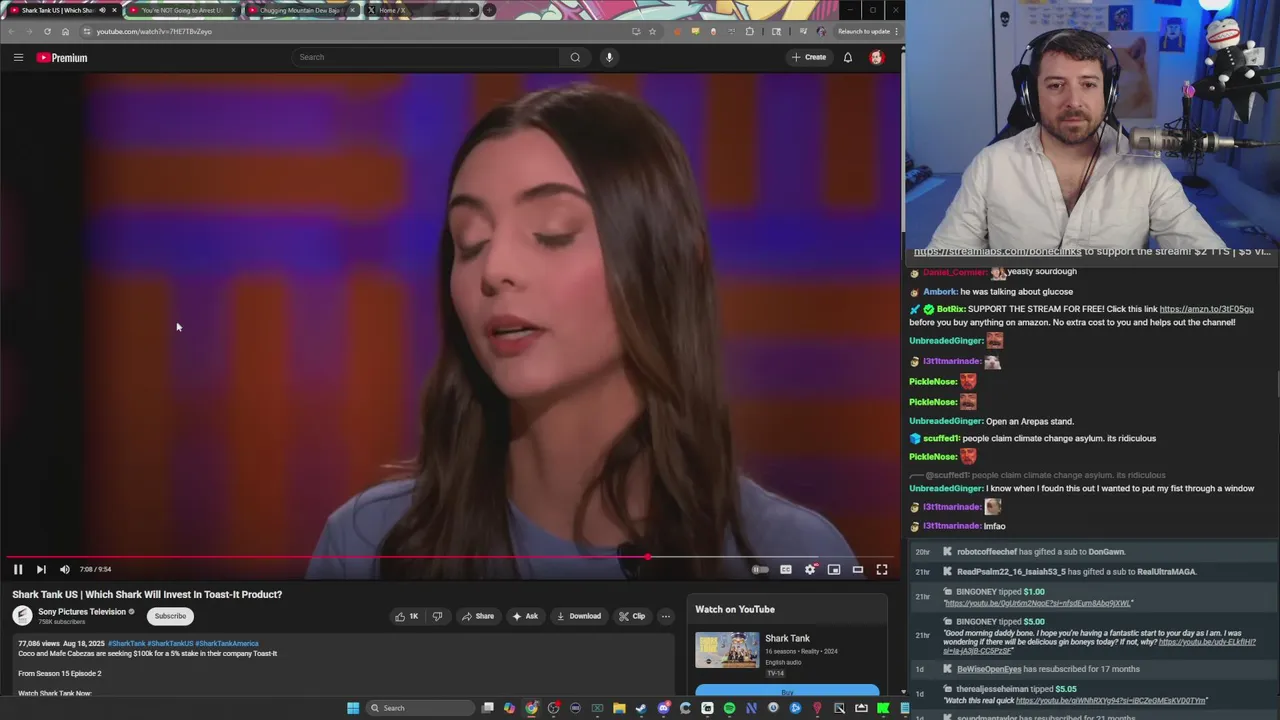1280x720 pixels.
Task: Mute the video volume icon
Action: (x=65, y=569)
